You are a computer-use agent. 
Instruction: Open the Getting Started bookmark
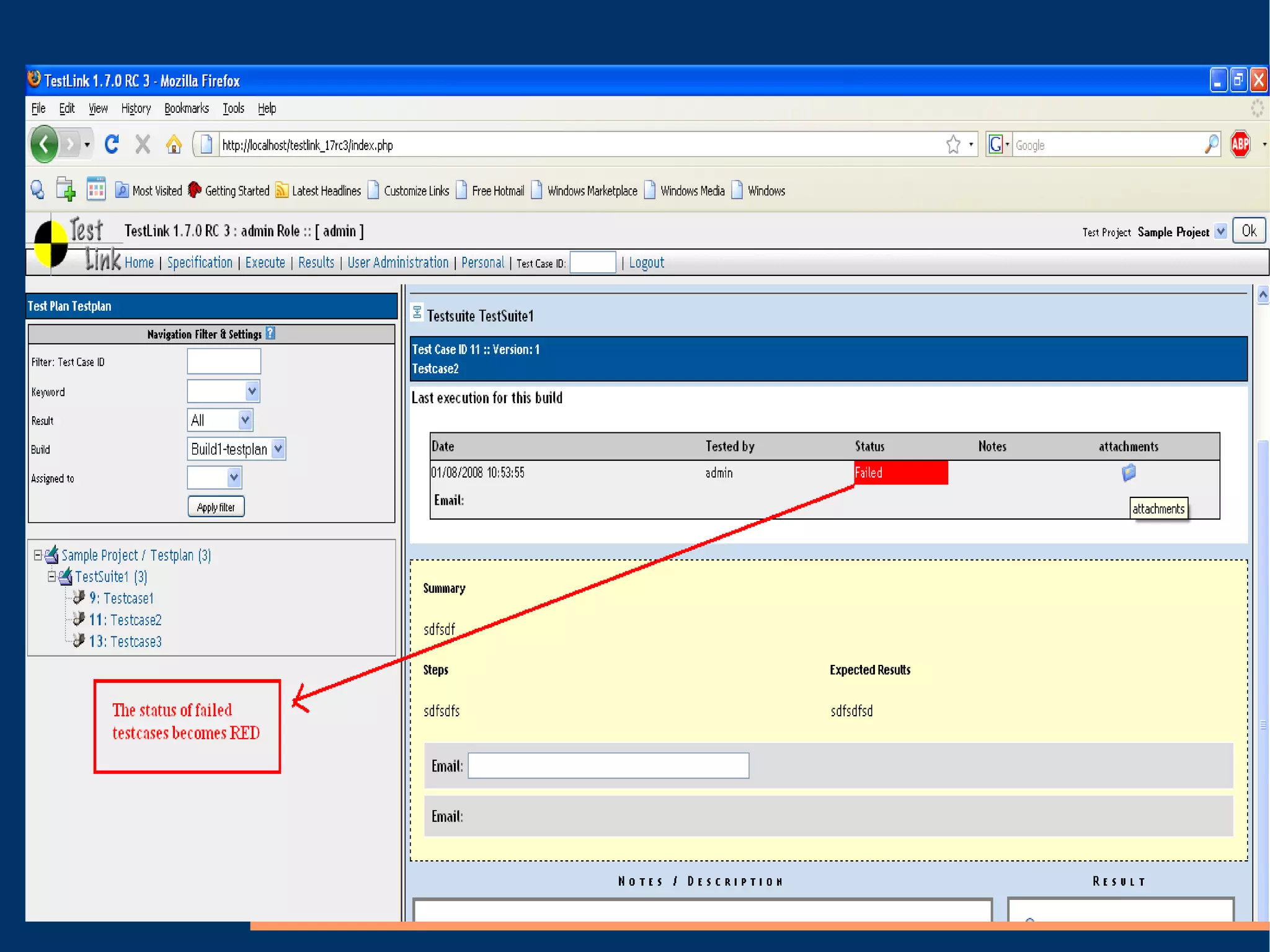tap(229, 190)
